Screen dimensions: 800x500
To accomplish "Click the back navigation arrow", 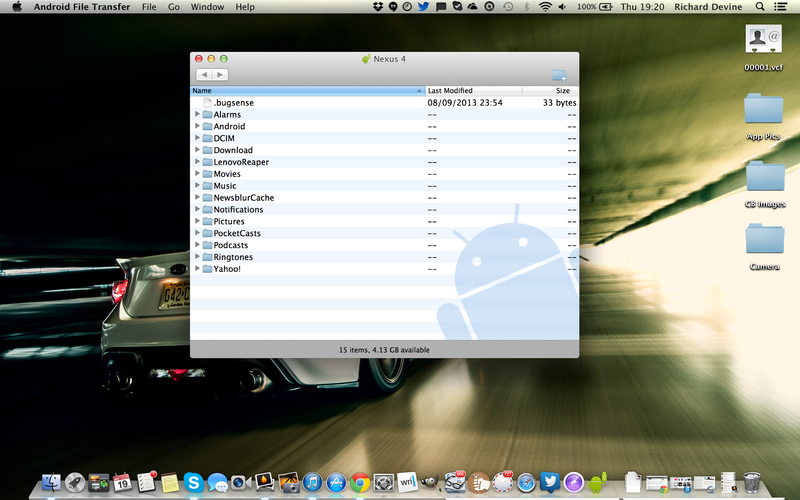I will pos(204,75).
